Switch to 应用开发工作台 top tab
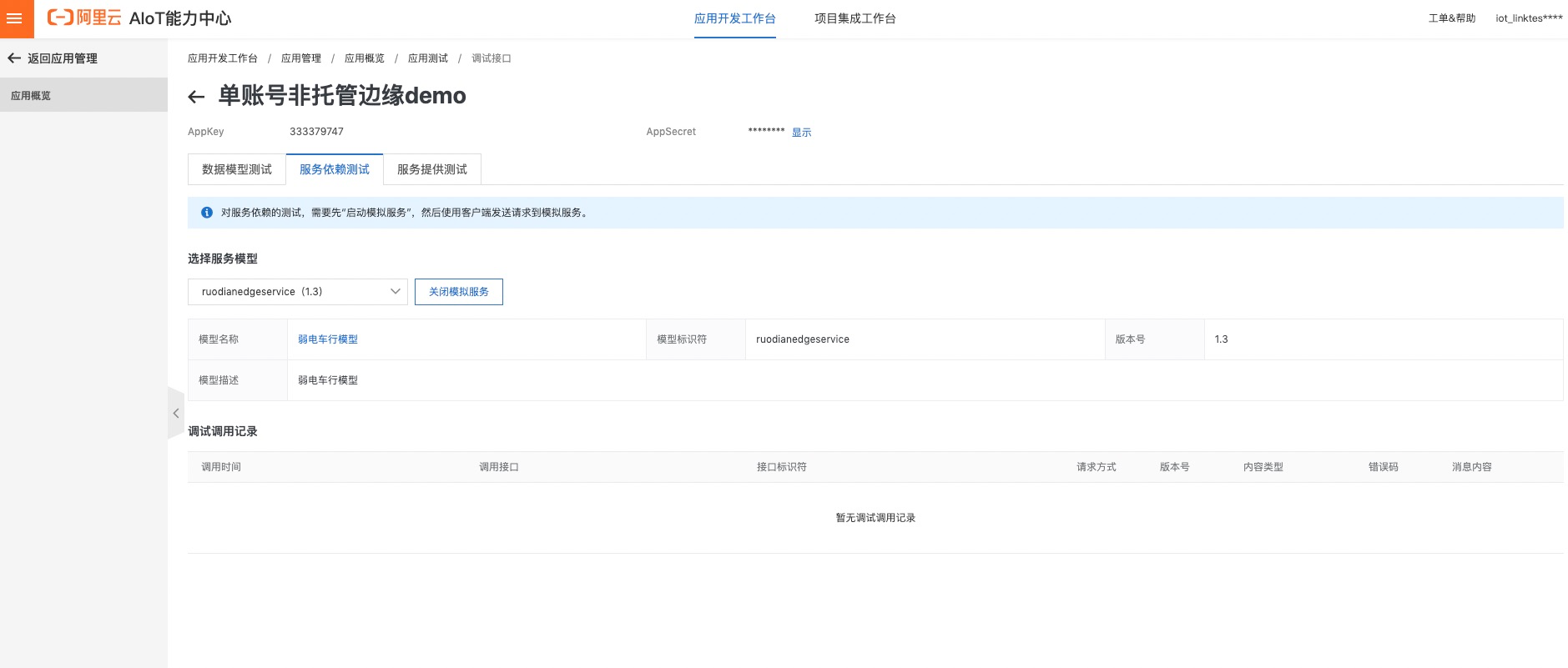This screenshot has width=1568, height=668. (735, 18)
